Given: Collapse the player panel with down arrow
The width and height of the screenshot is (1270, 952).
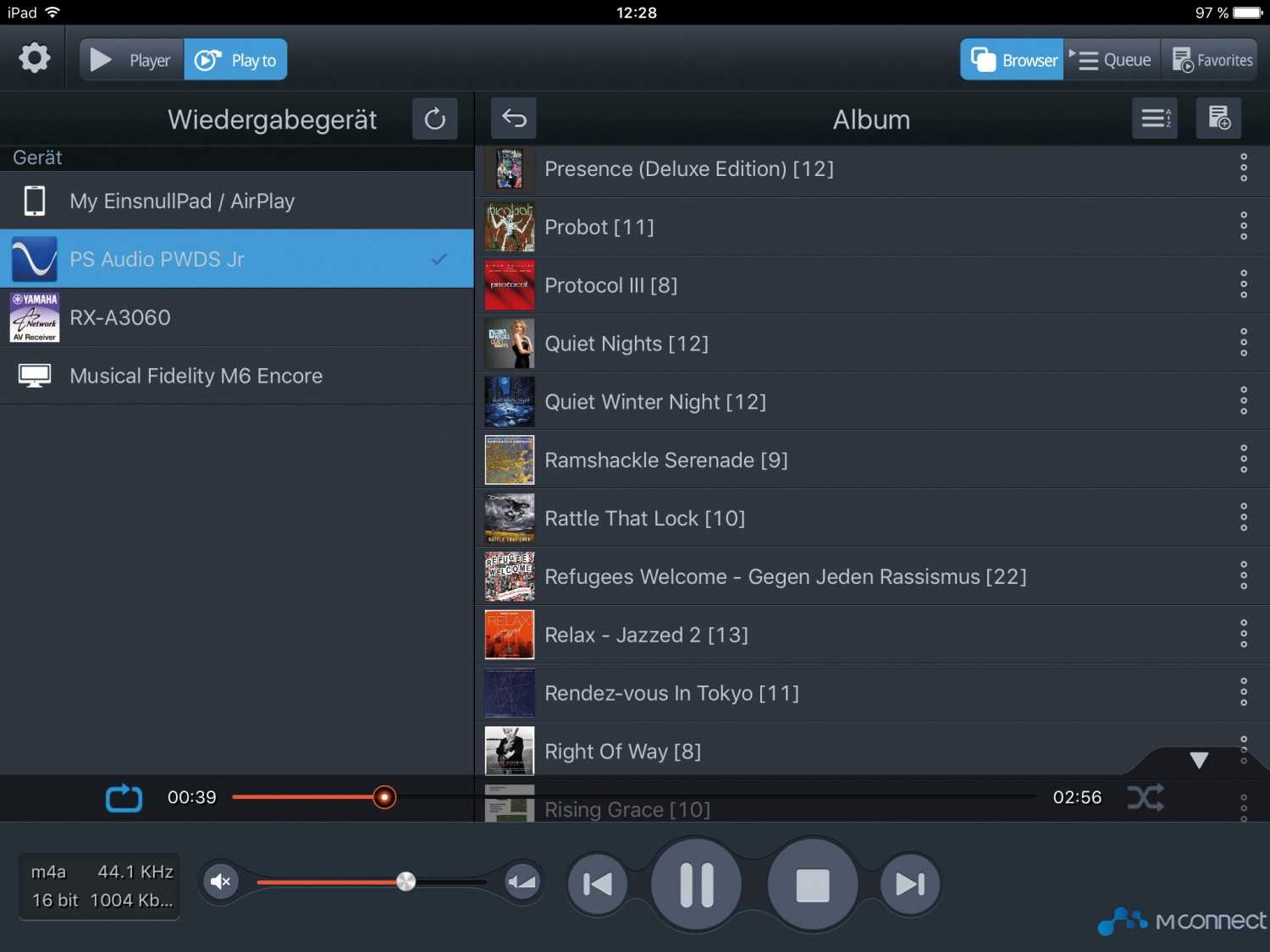Looking at the screenshot, I should (1199, 760).
